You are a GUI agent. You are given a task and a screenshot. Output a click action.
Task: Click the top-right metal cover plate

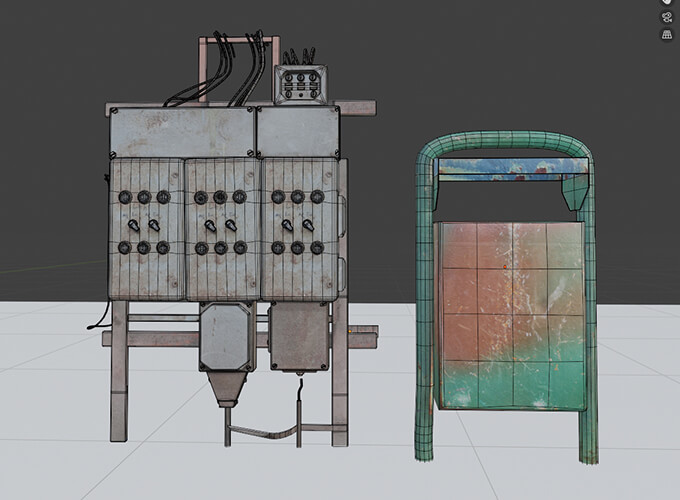click(298, 131)
